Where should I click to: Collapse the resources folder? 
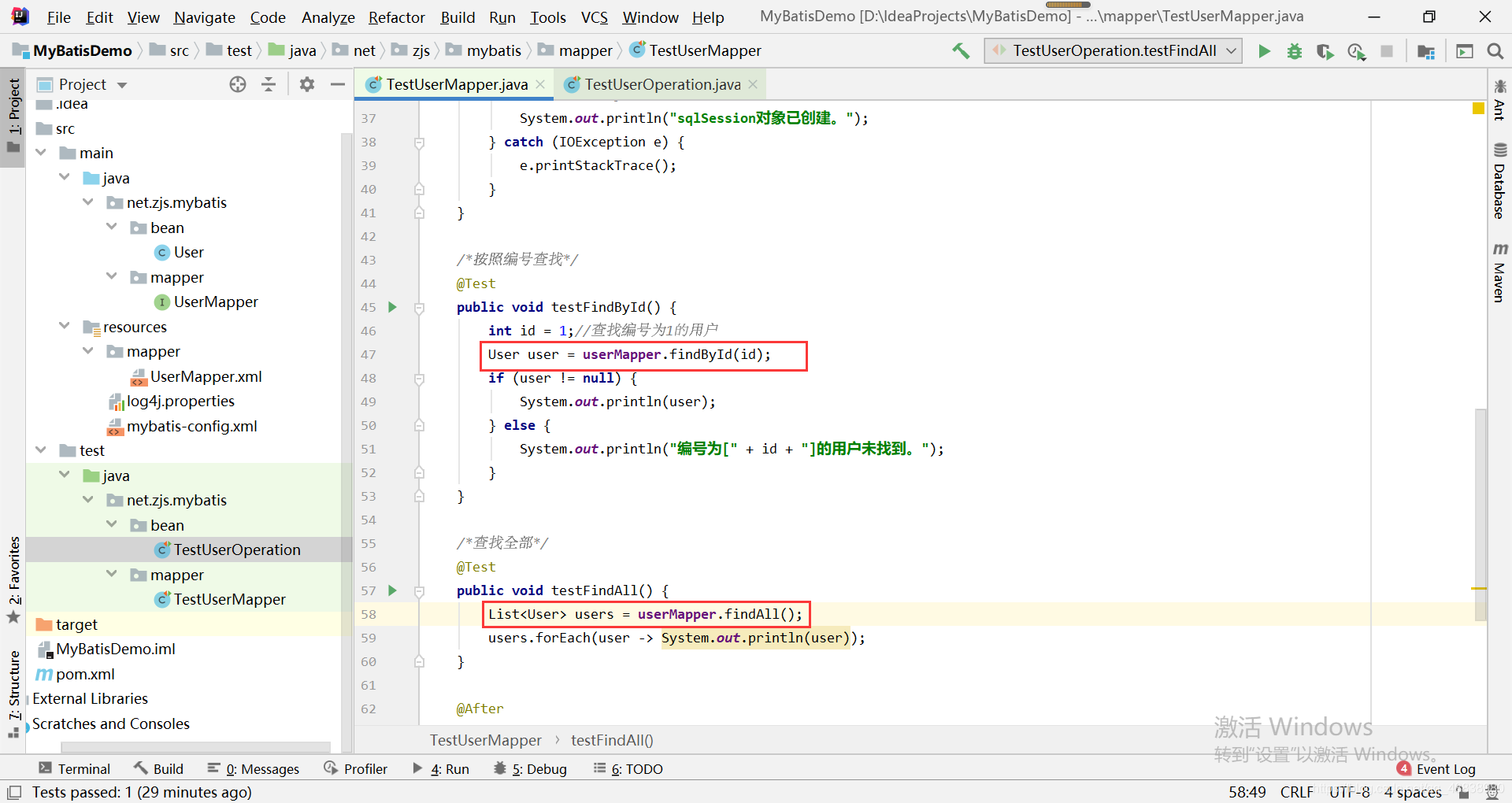65,327
